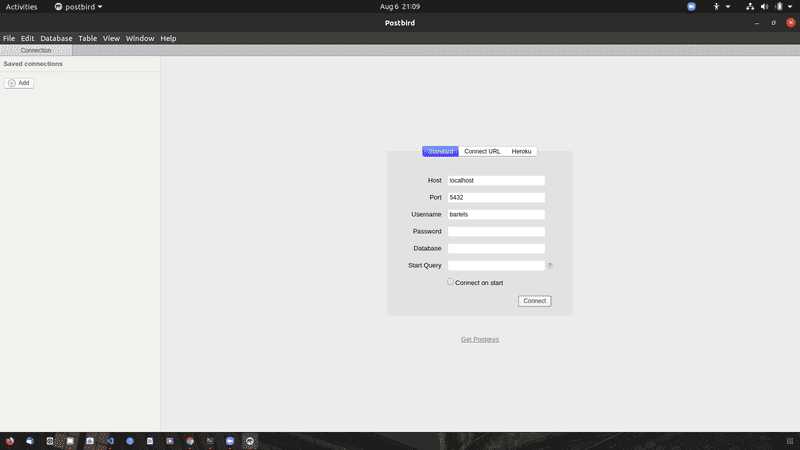Focus the Username input field
Screen dimensions: 800x450
tap(496, 214)
